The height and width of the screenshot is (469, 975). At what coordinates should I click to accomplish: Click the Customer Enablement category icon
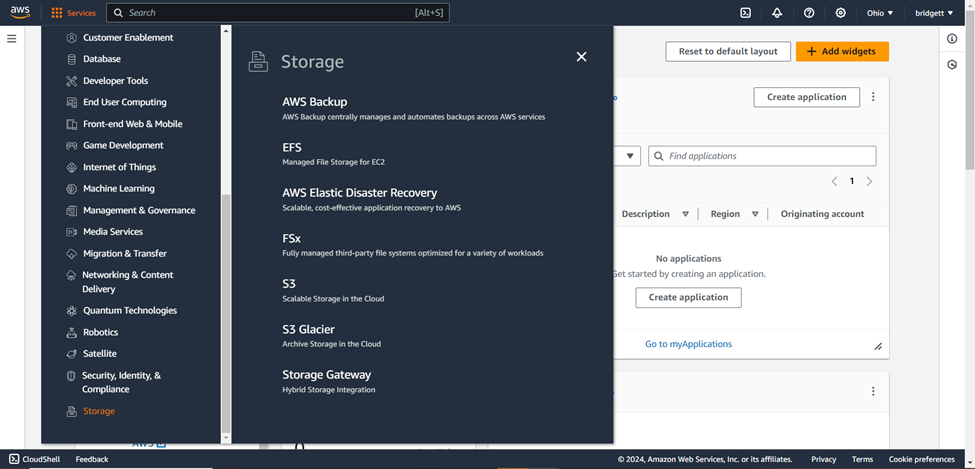coord(72,37)
